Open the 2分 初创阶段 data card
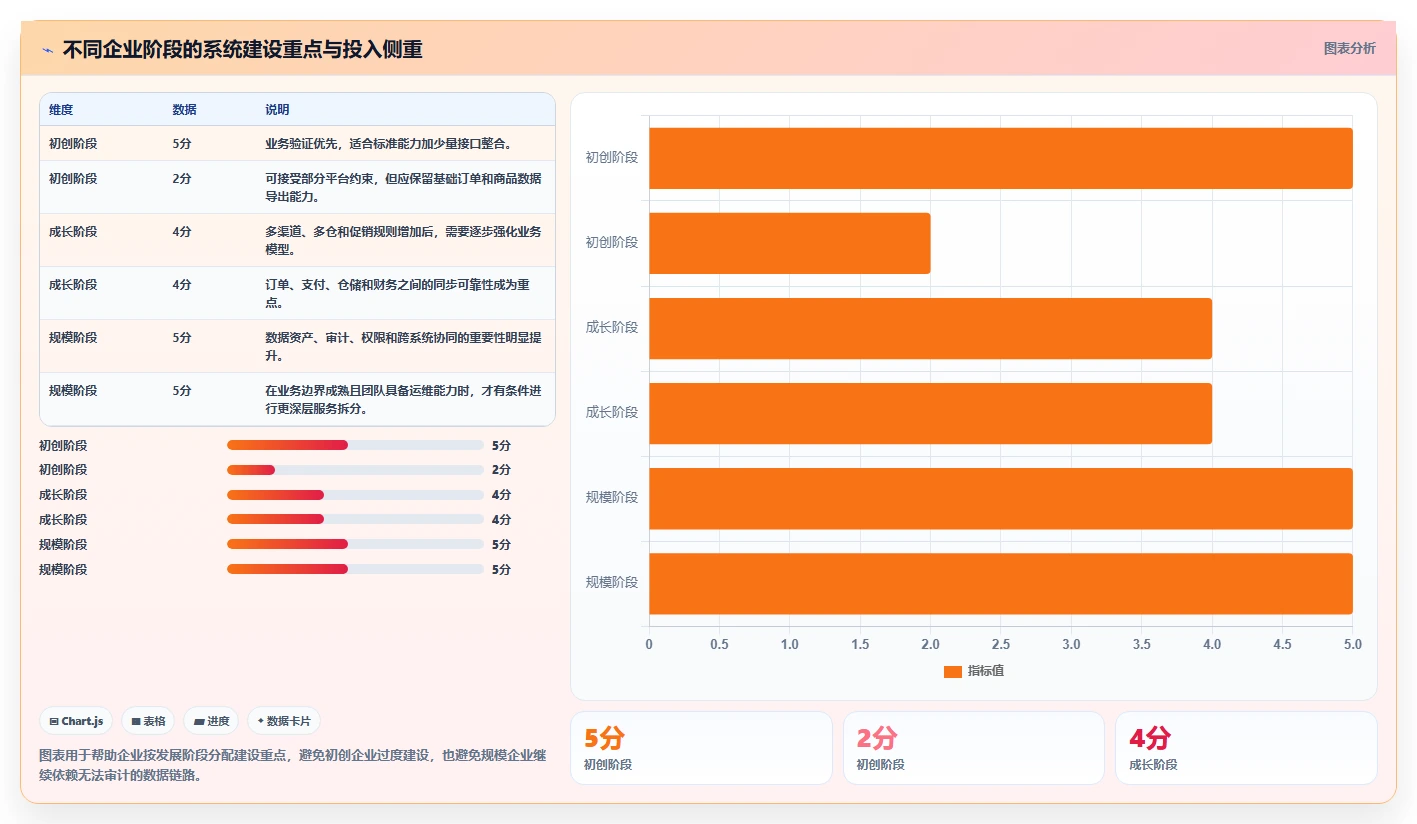The height and width of the screenshot is (824, 1417). [x=974, y=748]
